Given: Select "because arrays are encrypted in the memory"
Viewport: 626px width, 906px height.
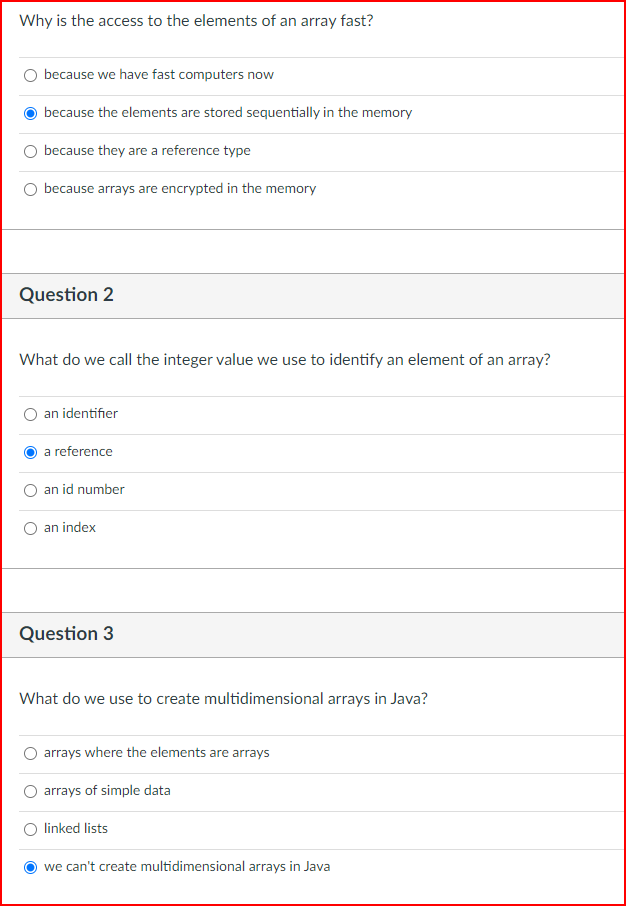Looking at the screenshot, I should tap(30, 189).
